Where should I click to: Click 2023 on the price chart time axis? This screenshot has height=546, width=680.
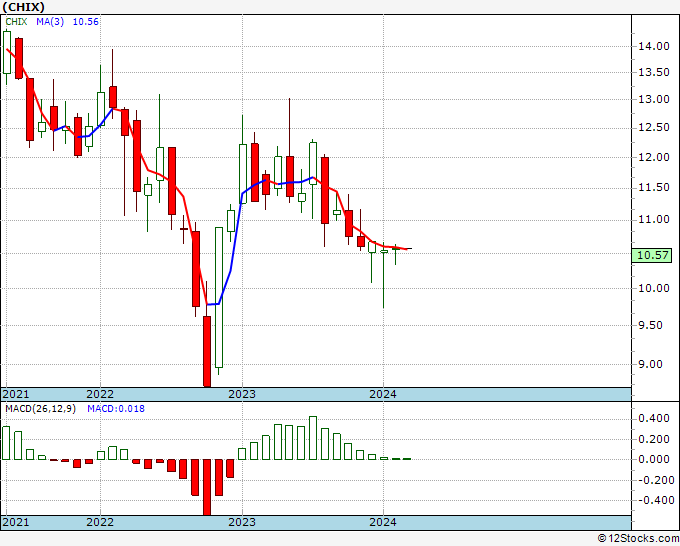coord(242,394)
